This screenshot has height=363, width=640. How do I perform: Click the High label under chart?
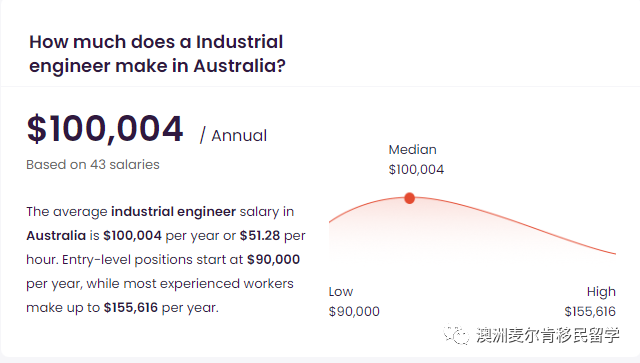click(x=601, y=292)
